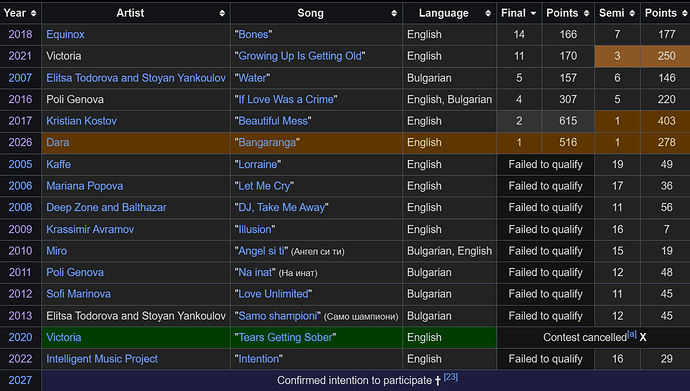
Task: Select the "403" semi points cell
Action: (666, 121)
